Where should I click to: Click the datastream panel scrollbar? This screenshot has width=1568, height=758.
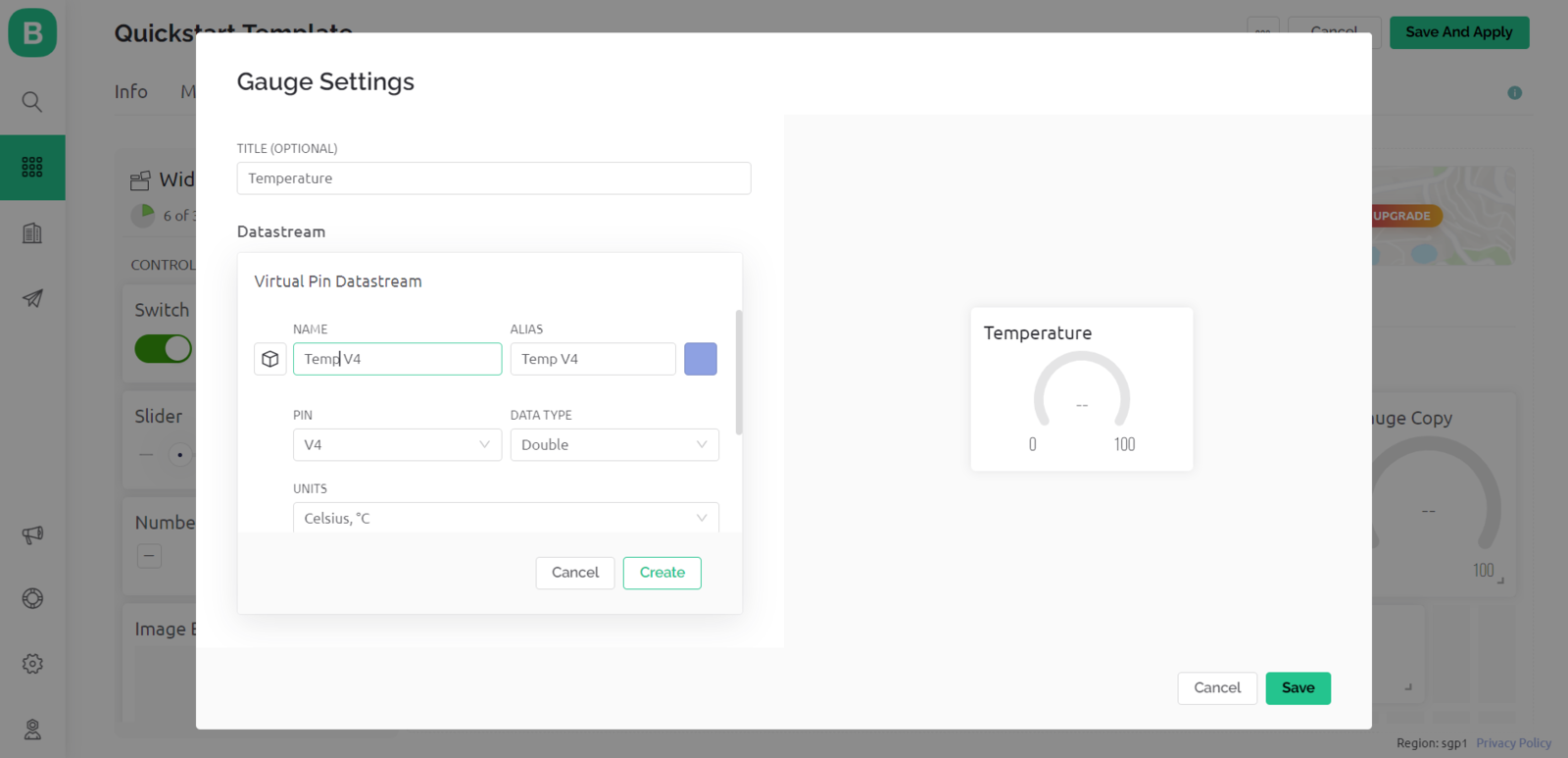pyautogui.click(x=739, y=373)
